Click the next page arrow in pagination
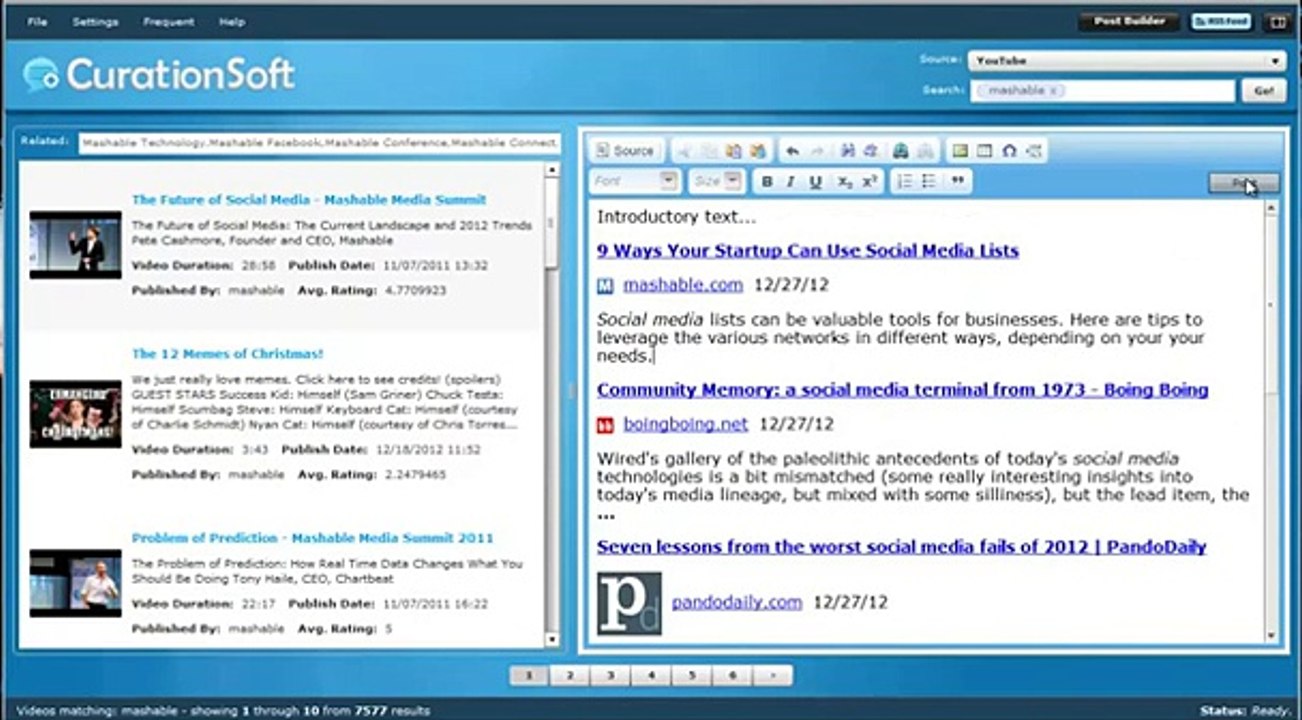The width and height of the screenshot is (1302, 720). click(773, 676)
